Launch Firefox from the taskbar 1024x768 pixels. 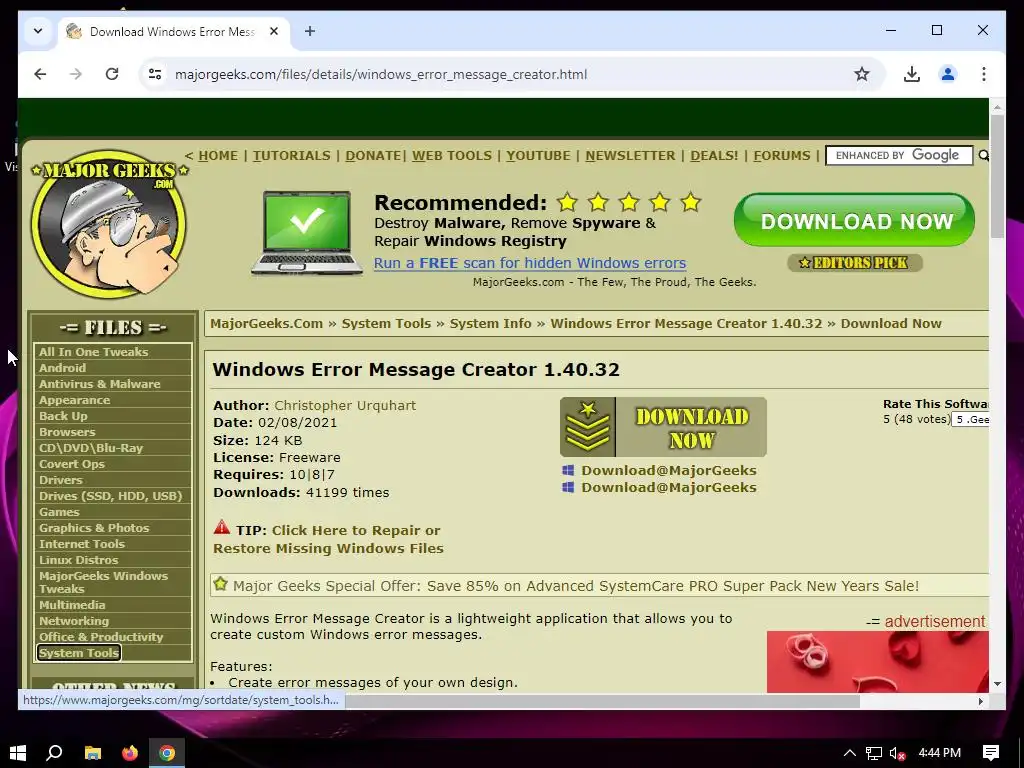pyautogui.click(x=130, y=753)
